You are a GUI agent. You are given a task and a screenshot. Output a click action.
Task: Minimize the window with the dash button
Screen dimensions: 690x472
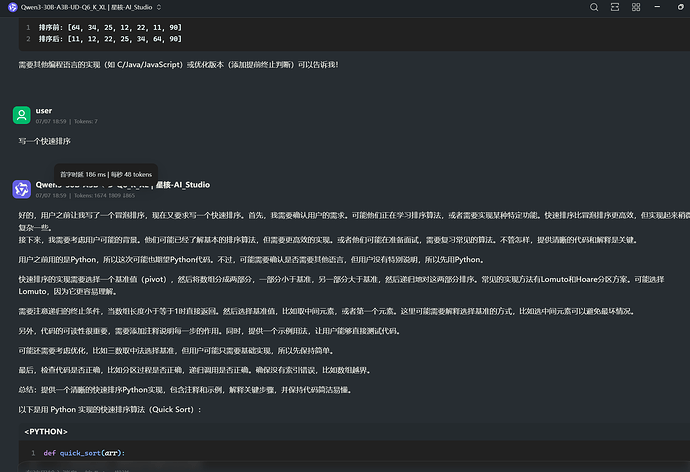[x=657, y=7]
